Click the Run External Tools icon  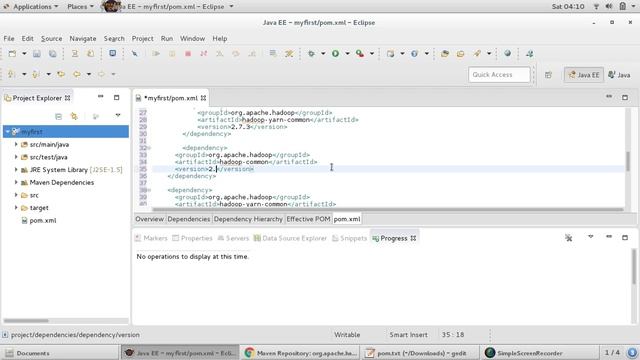click(x=360, y=53)
